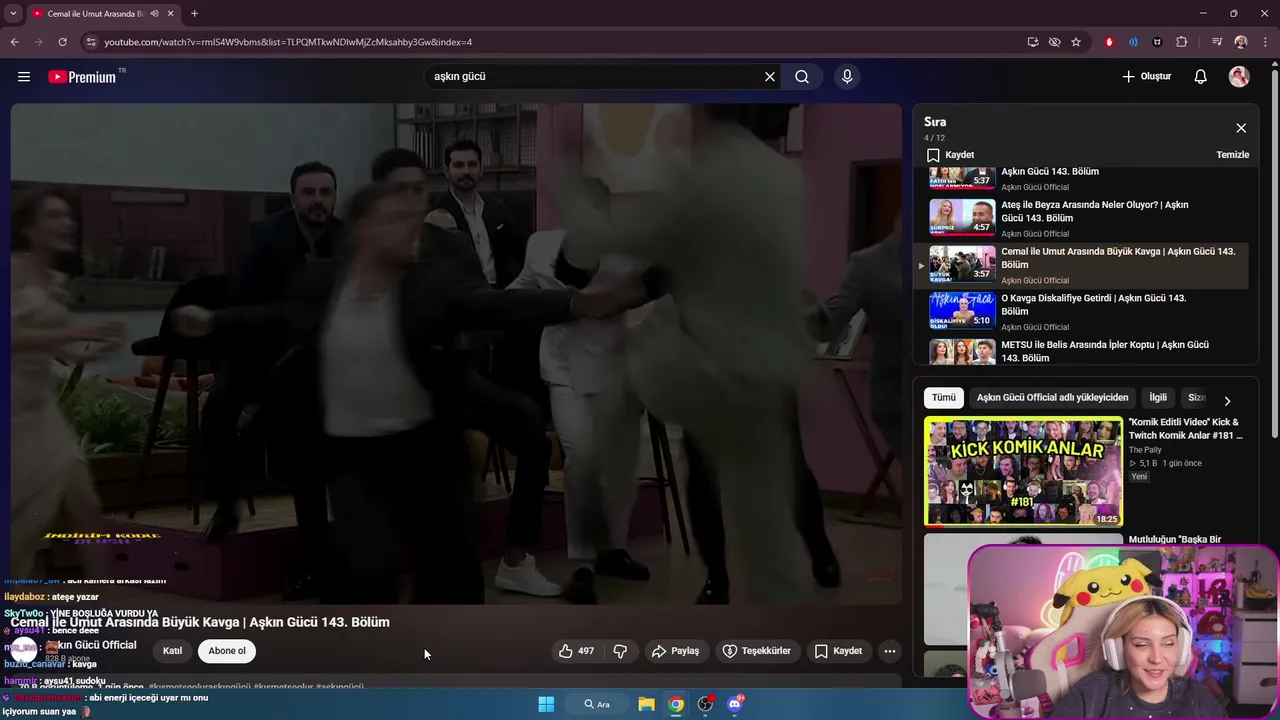The width and height of the screenshot is (1280, 720).
Task: Open the Oluştur create menu
Action: pos(1146,77)
